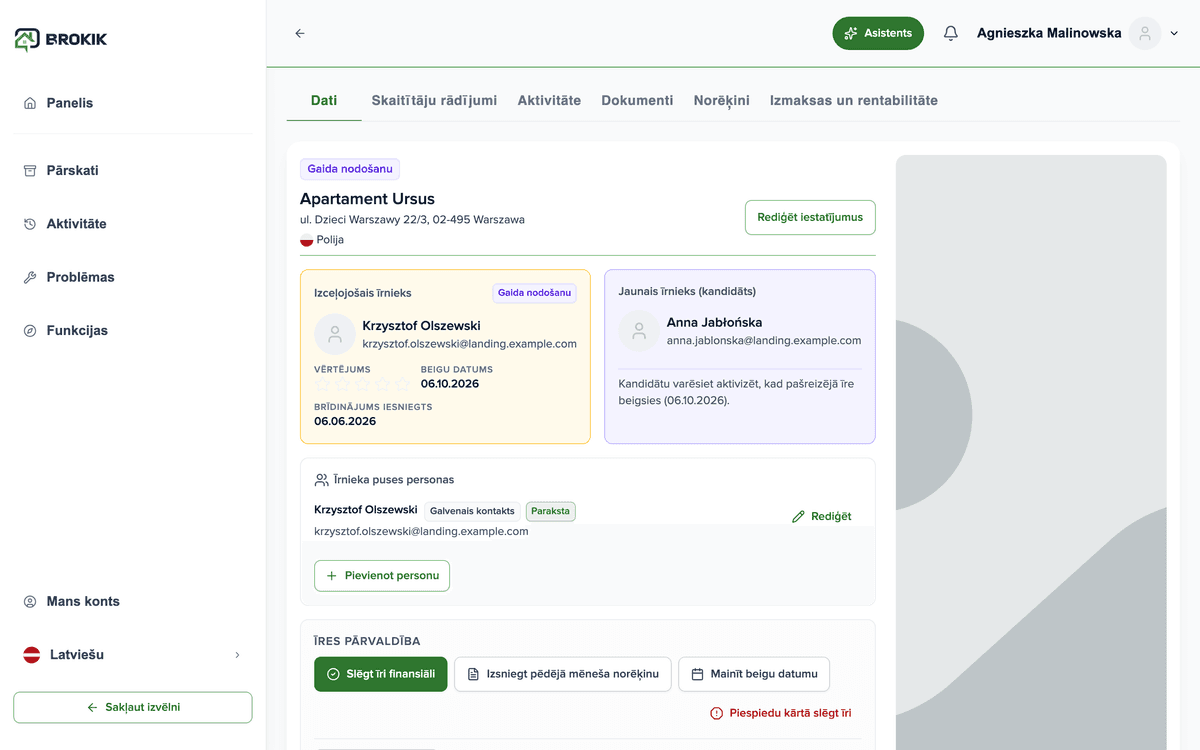Open the Dokumenti tab
This screenshot has height=750, width=1200.
(x=637, y=100)
